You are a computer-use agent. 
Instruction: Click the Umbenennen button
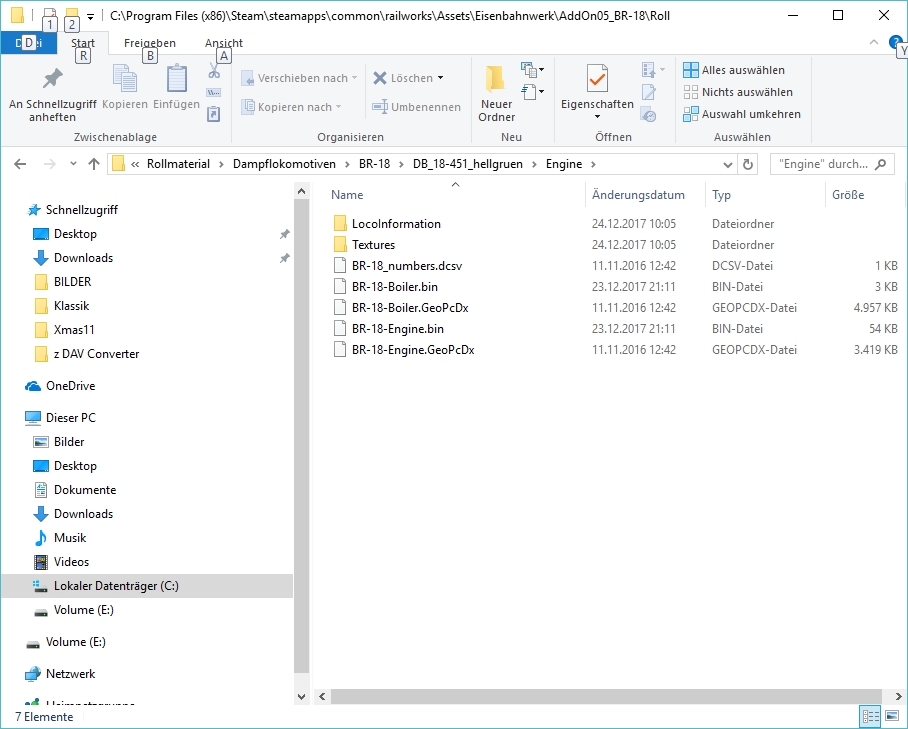[416, 107]
